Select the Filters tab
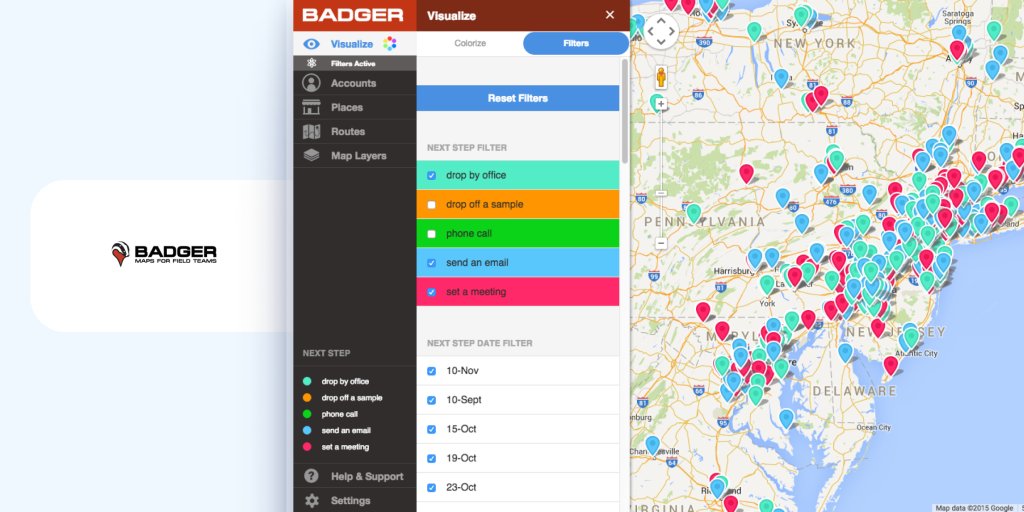1024x512 pixels. (x=576, y=44)
